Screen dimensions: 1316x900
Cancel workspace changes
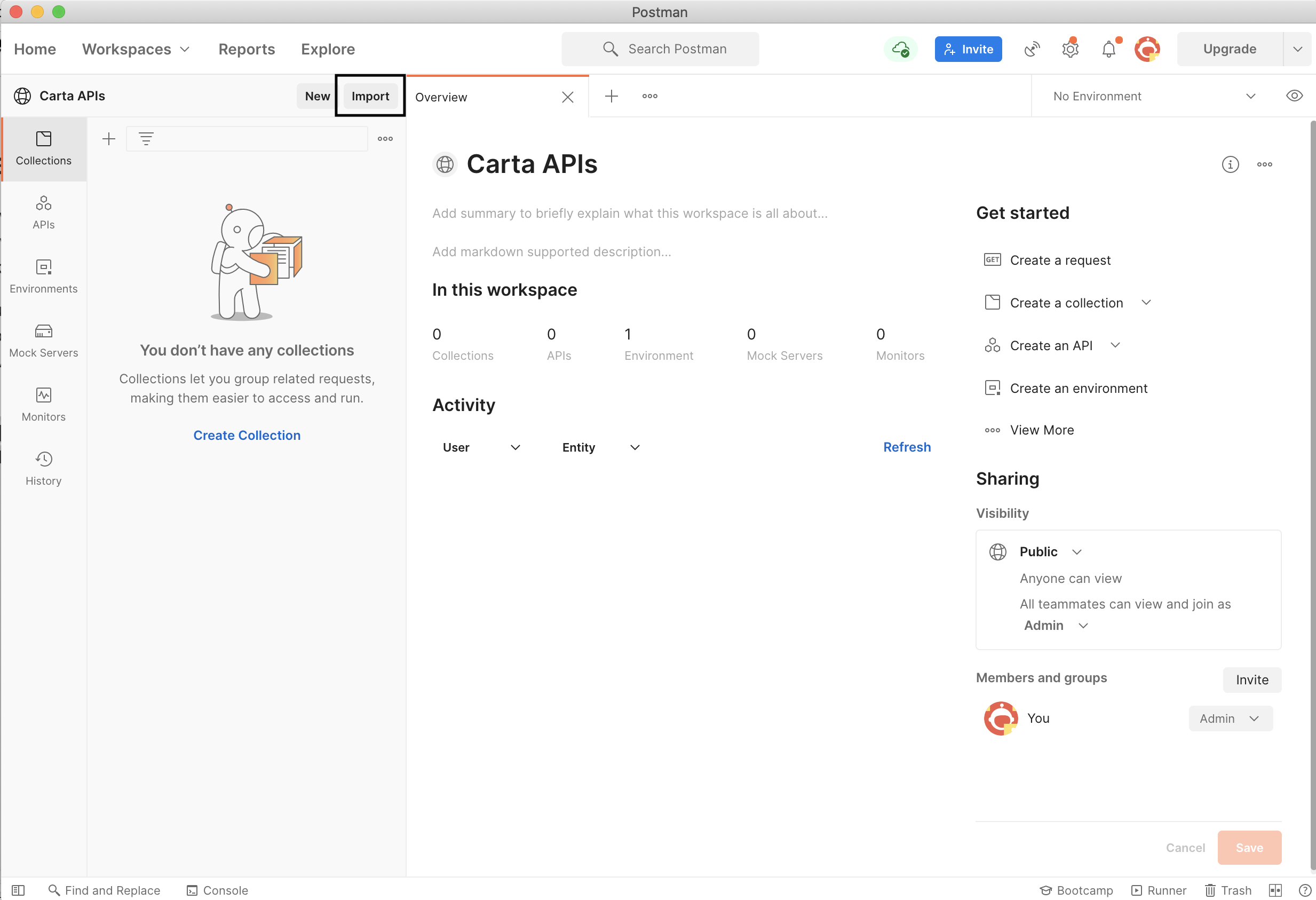(x=1185, y=847)
